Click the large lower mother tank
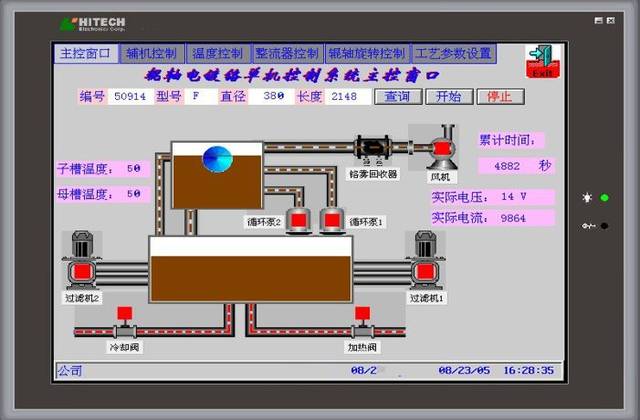The height and width of the screenshot is (420, 640). pyautogui.click(x=250, y=270)
